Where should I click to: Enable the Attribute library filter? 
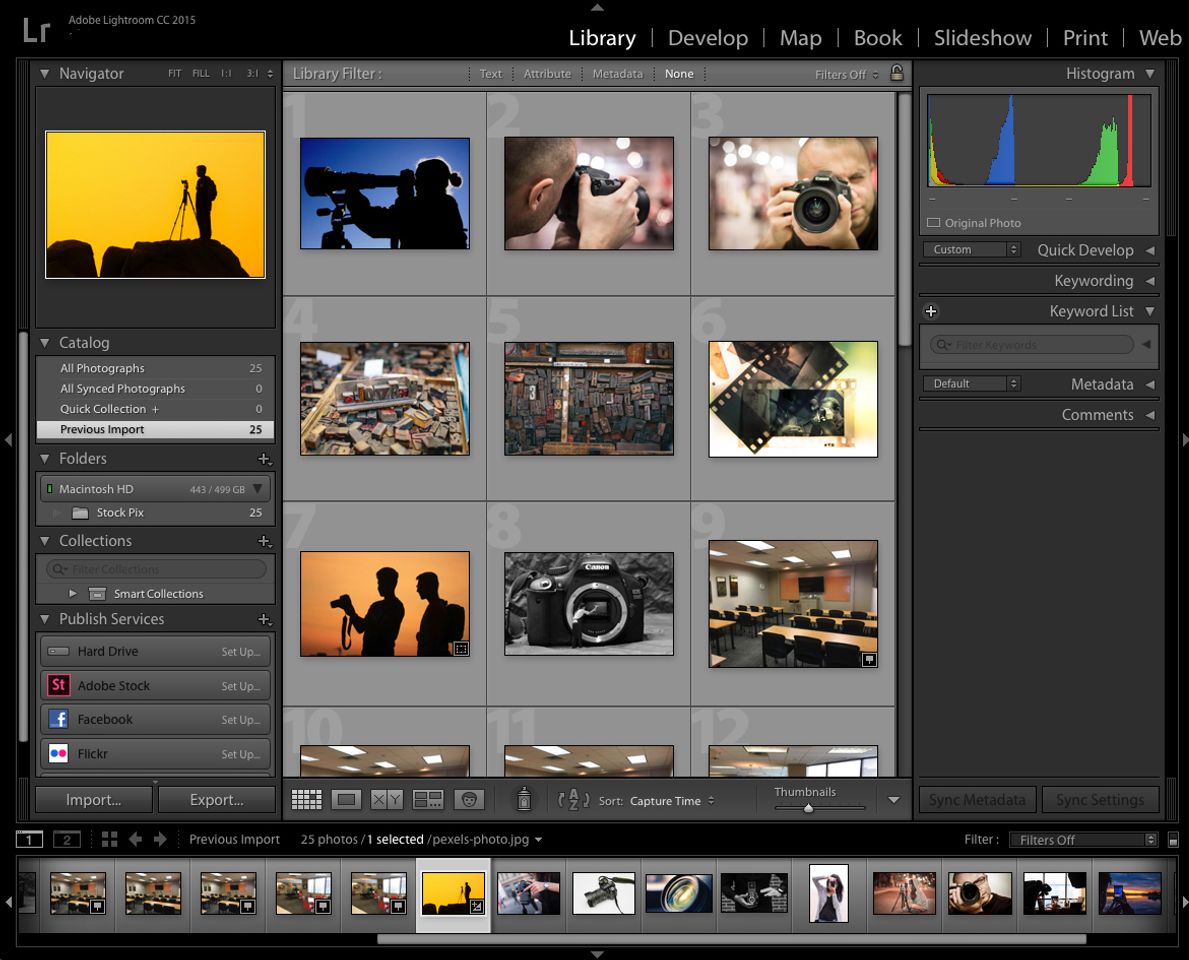coord(547,74)
